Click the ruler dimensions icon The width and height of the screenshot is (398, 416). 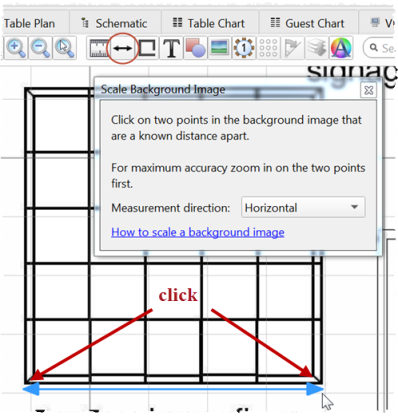pyautogui.click(x=99, y=48)
